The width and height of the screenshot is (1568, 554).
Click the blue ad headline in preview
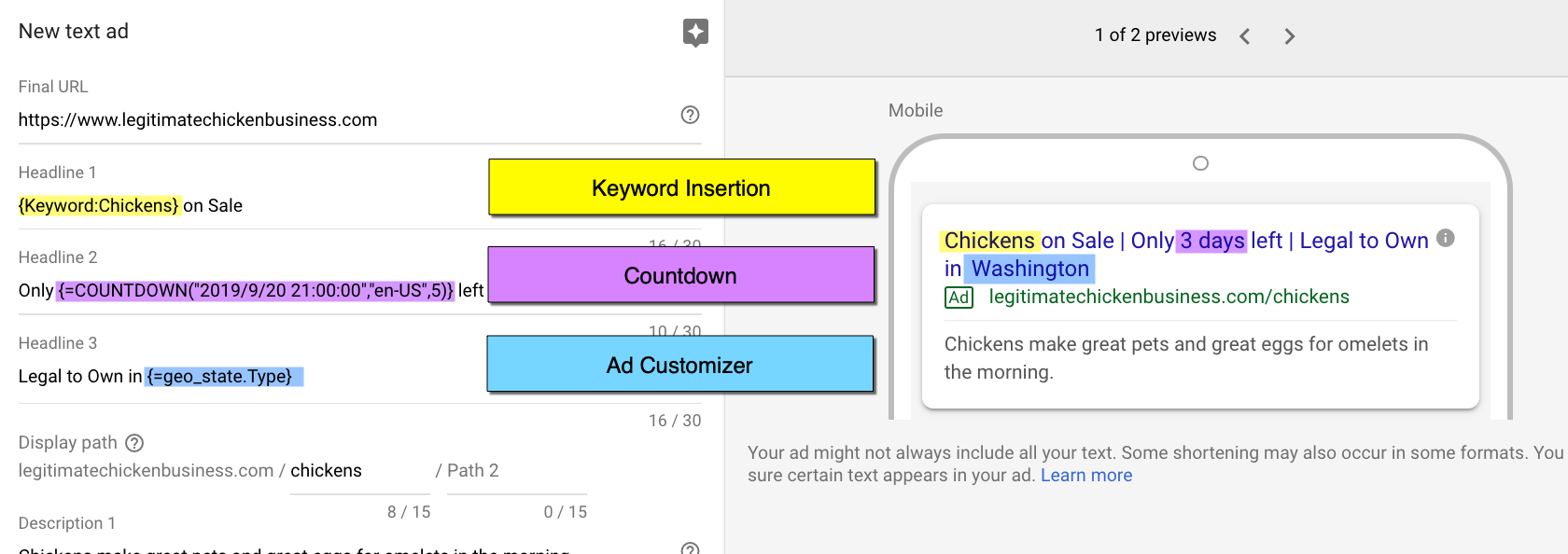[x=1185, y=241]
